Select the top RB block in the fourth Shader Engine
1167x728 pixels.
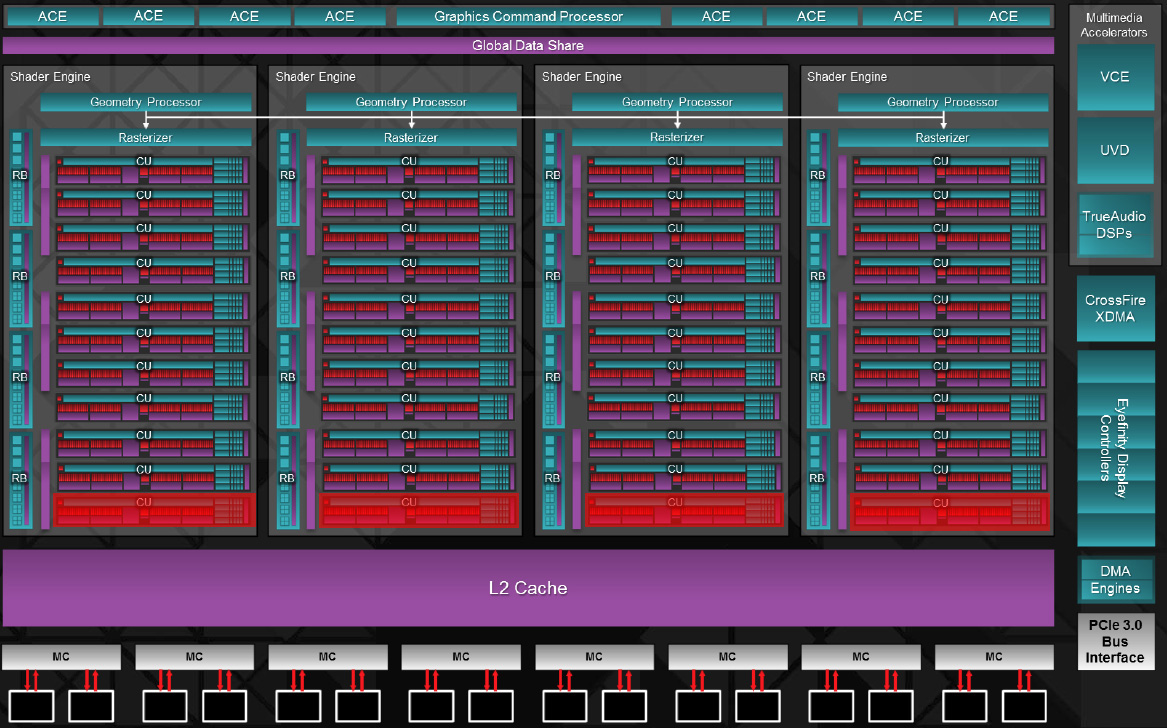click(818, 177)
